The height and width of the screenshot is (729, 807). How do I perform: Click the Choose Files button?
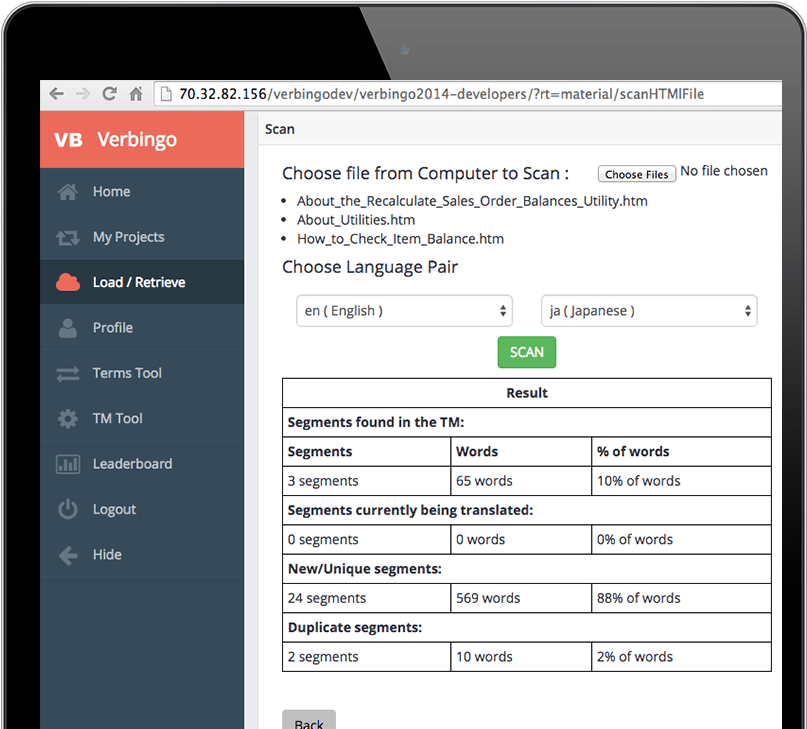636,174
